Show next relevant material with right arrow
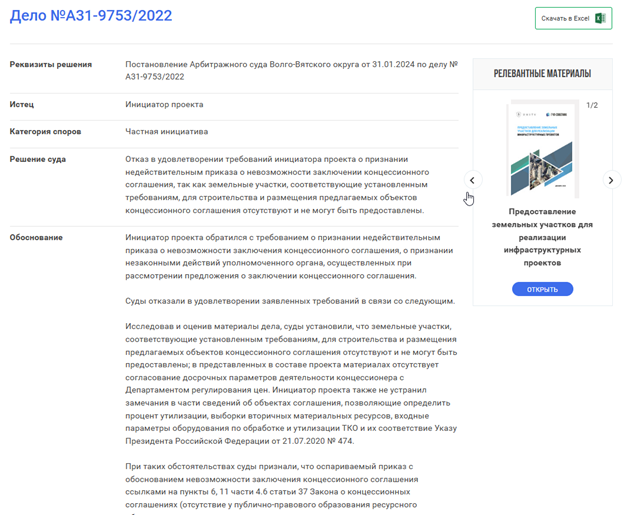 coord(611,180)
